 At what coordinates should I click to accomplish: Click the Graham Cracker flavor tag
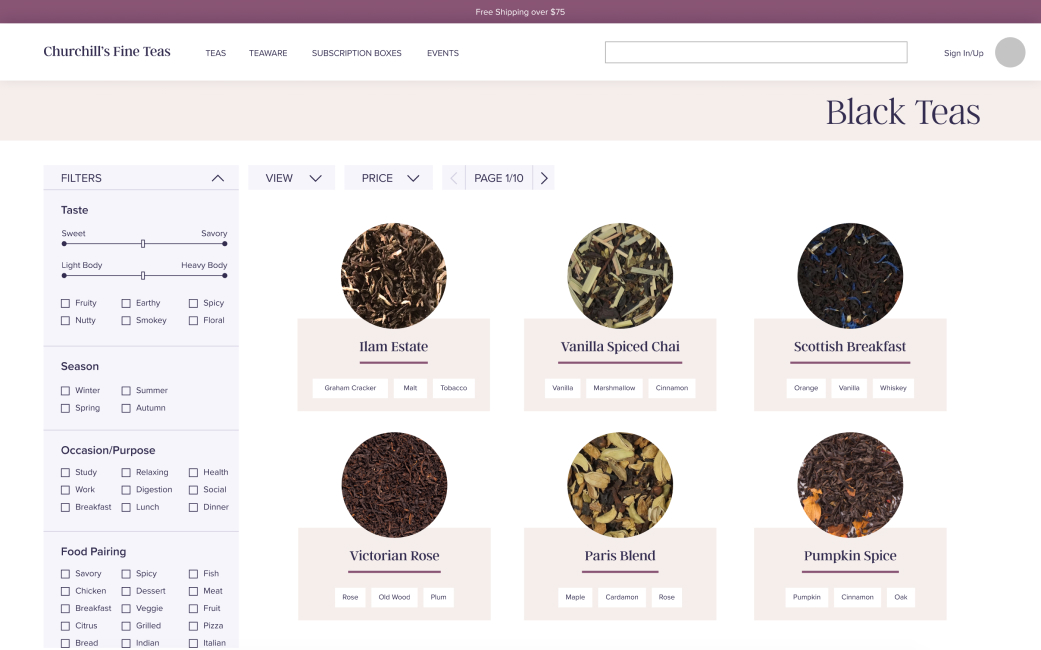(350, 388)
